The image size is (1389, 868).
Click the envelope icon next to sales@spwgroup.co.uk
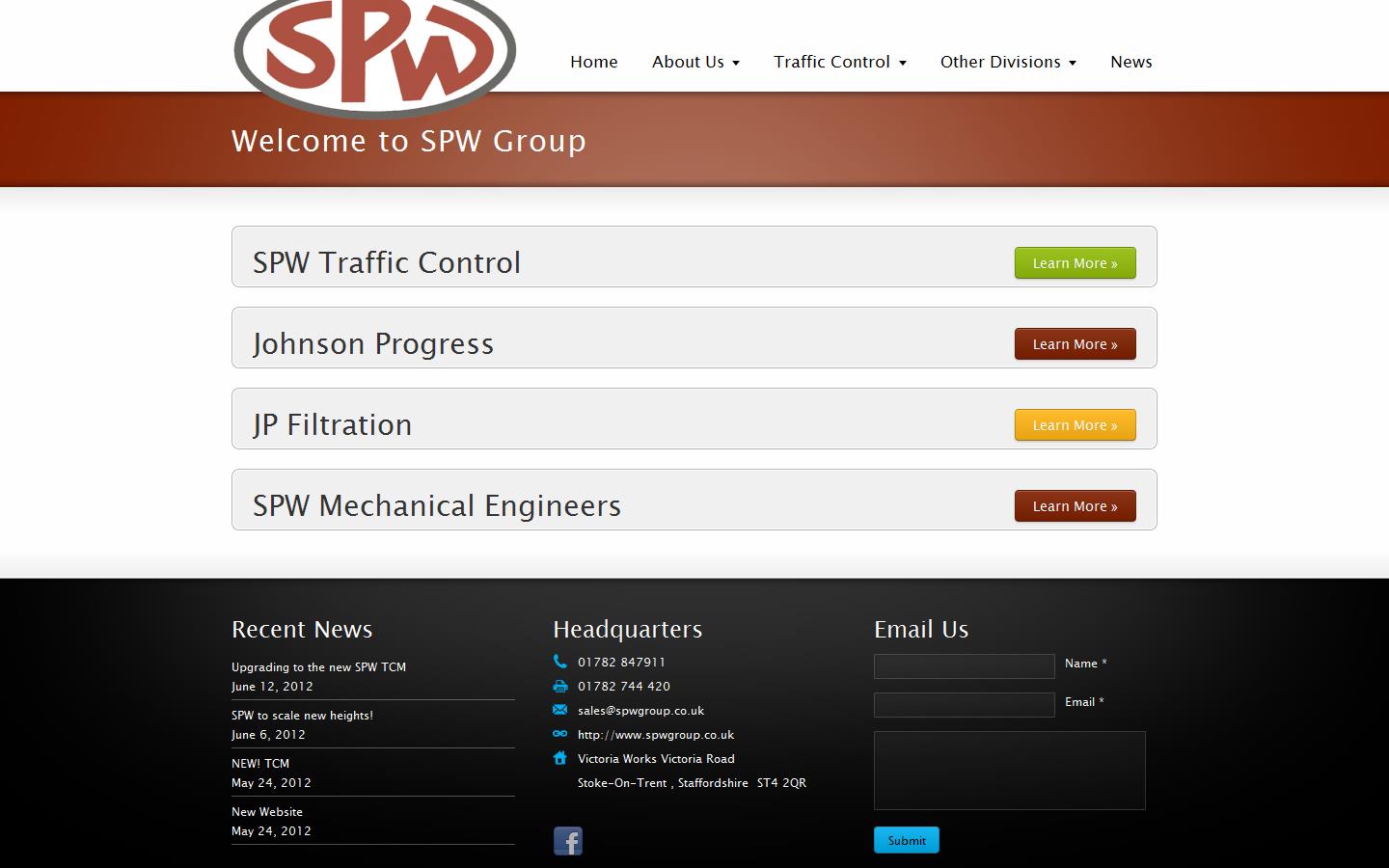[x=560, y=710]
